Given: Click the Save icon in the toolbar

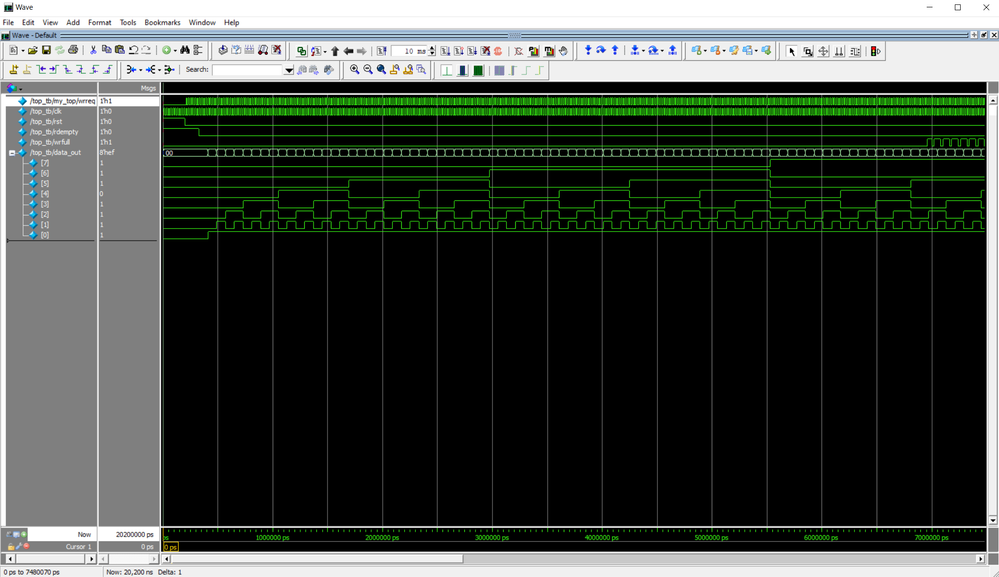Looking at the screenshot, I should pos(46,51).
